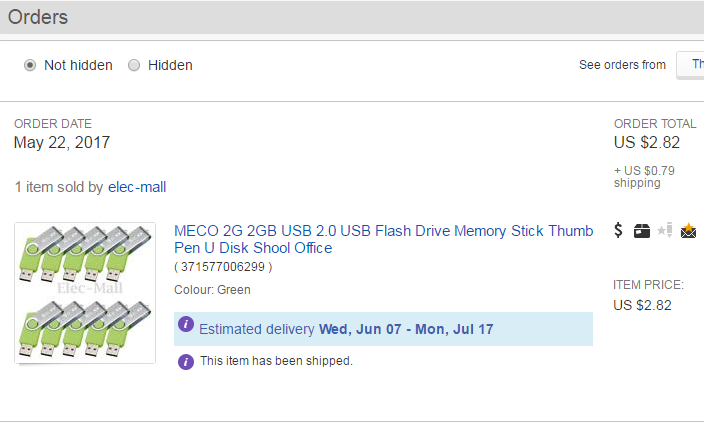Click the This item has been shipped text
This screenshot has width=704, height=426.
[276, 361]
